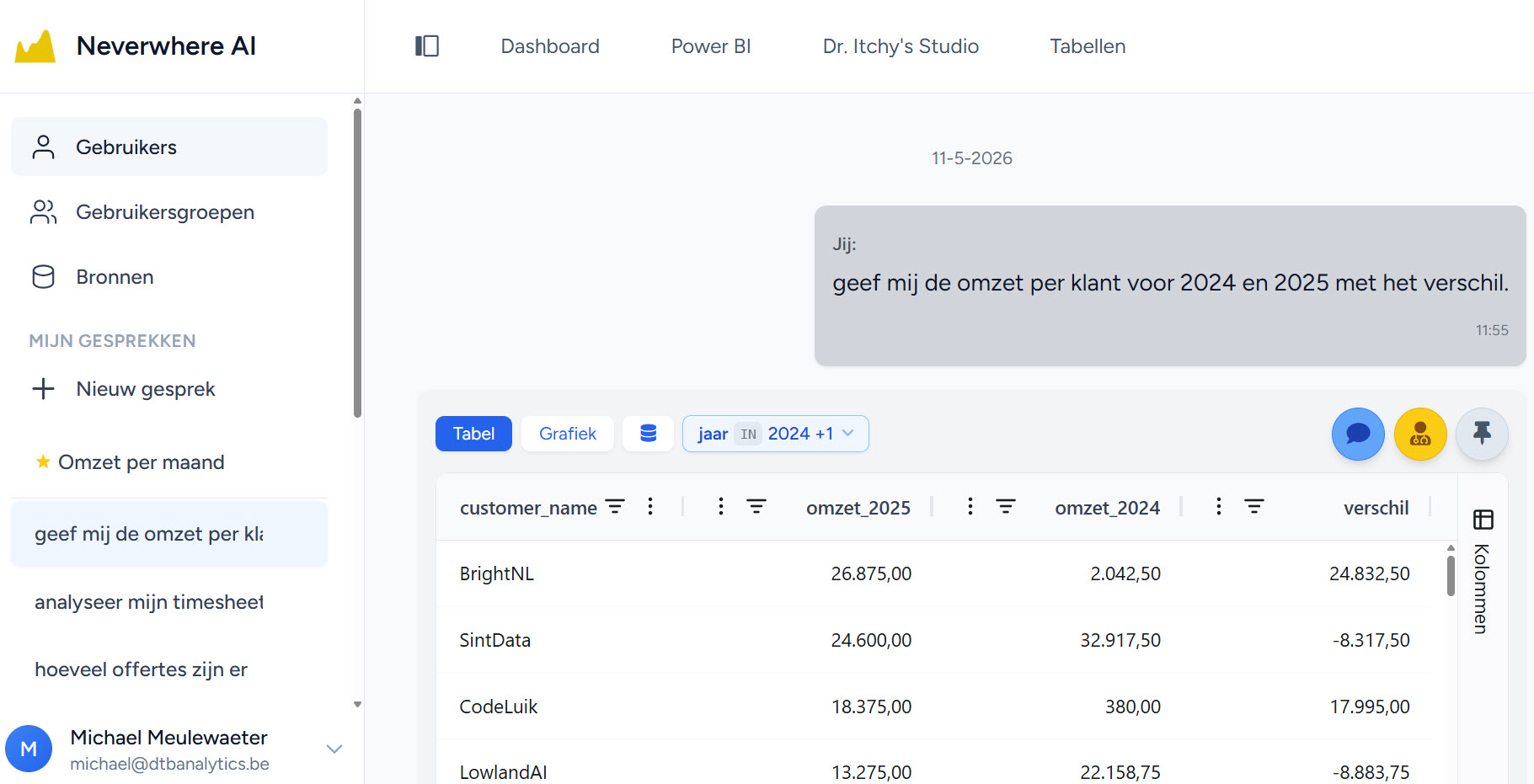Open the Tabellen tab
The width and height of the screenshot is (1534, 784).
(x=1088, y=46)
